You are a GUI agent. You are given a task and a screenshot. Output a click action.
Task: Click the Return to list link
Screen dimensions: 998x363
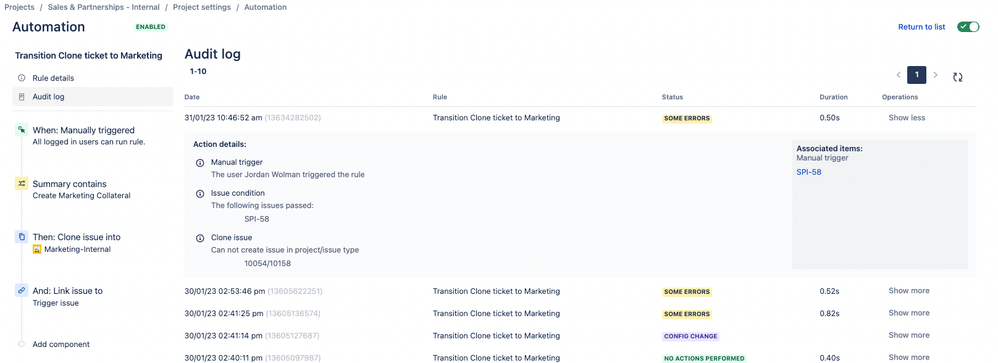click(x=921, y=27)
